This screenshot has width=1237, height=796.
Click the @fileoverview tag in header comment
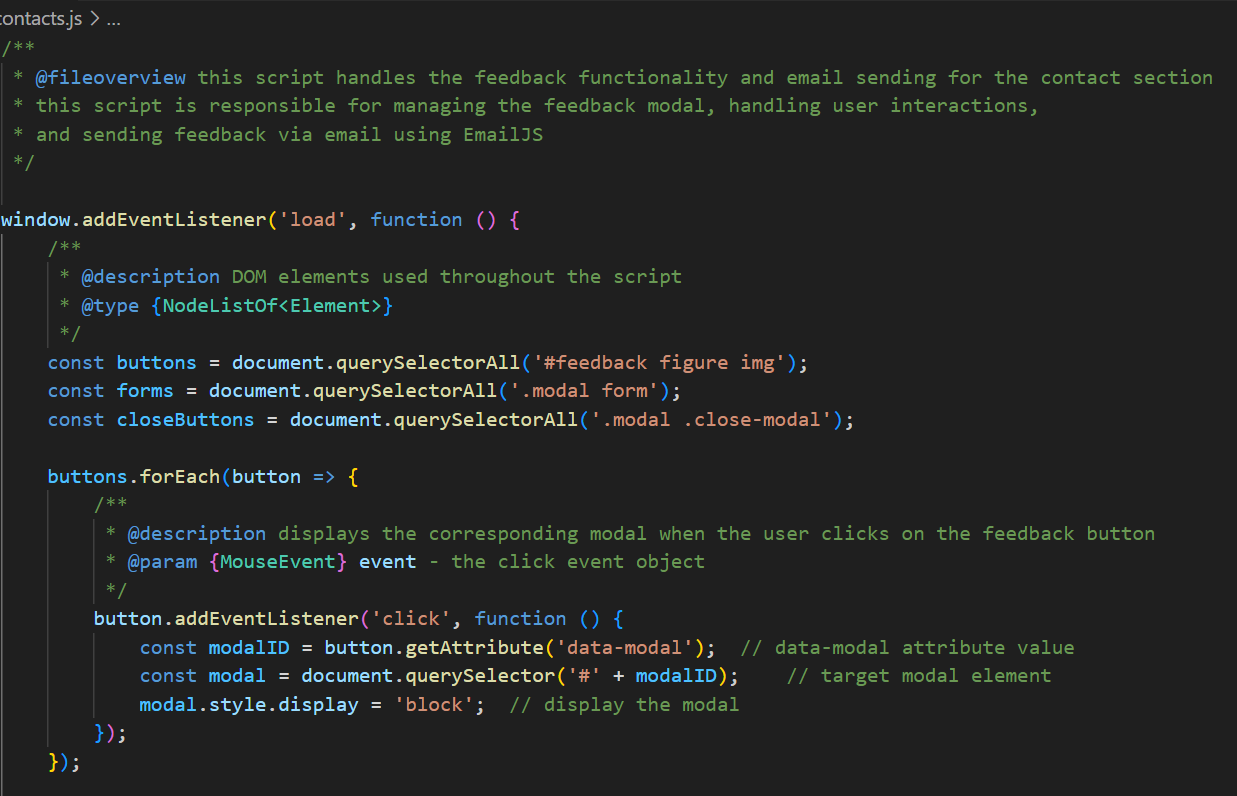pyautogui.click(x=111, y=78)
